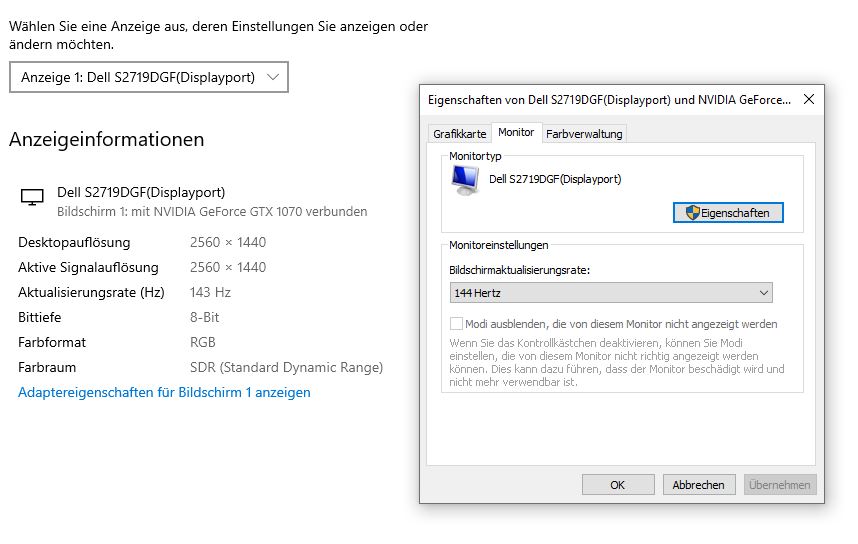Click text Bildschirm 1: mit NVIDIA GeForce GTX 1070 verbunden
The image size is (858, 544).
pyautogui.click(x=212, y=212)
